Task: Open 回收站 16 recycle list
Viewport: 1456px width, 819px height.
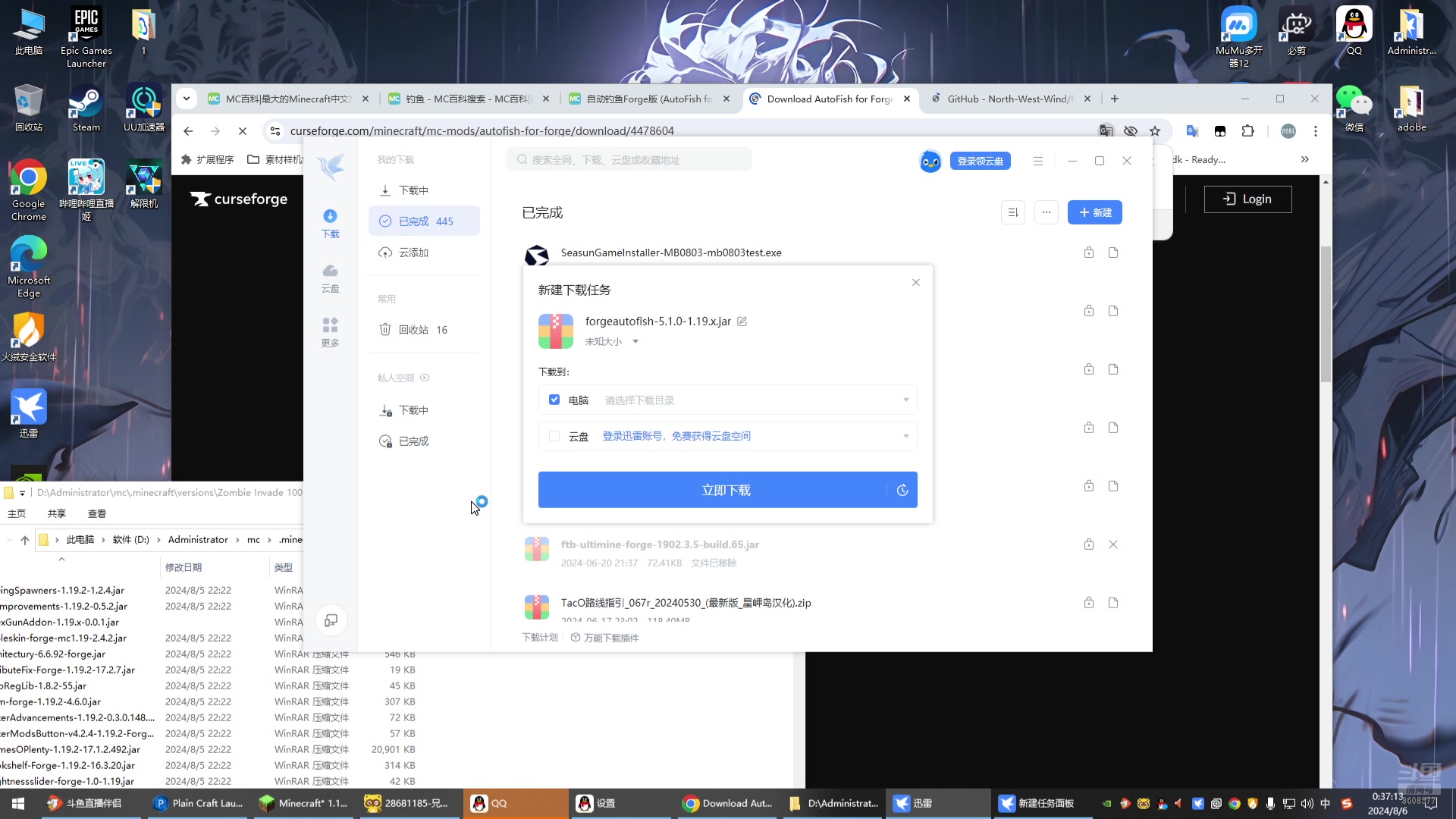Action: (x=424, y=330)
